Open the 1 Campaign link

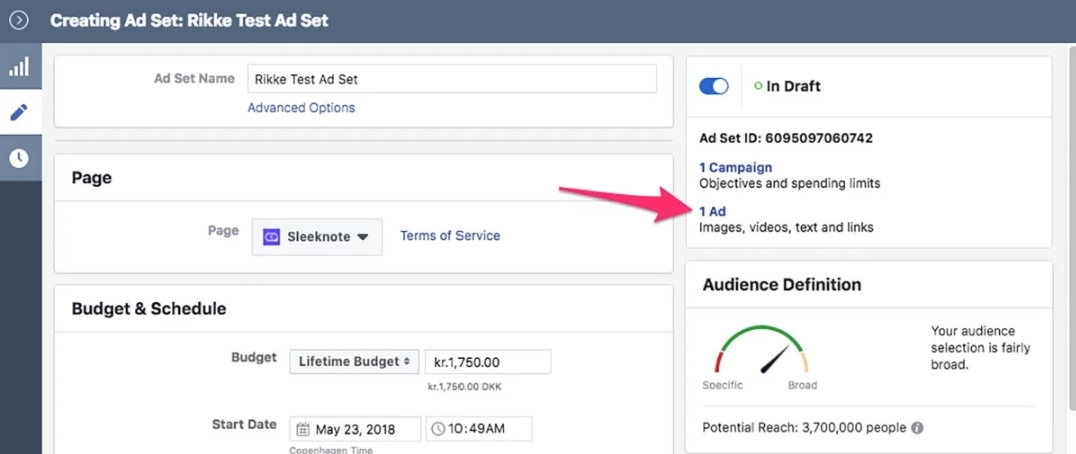[736, 167]
